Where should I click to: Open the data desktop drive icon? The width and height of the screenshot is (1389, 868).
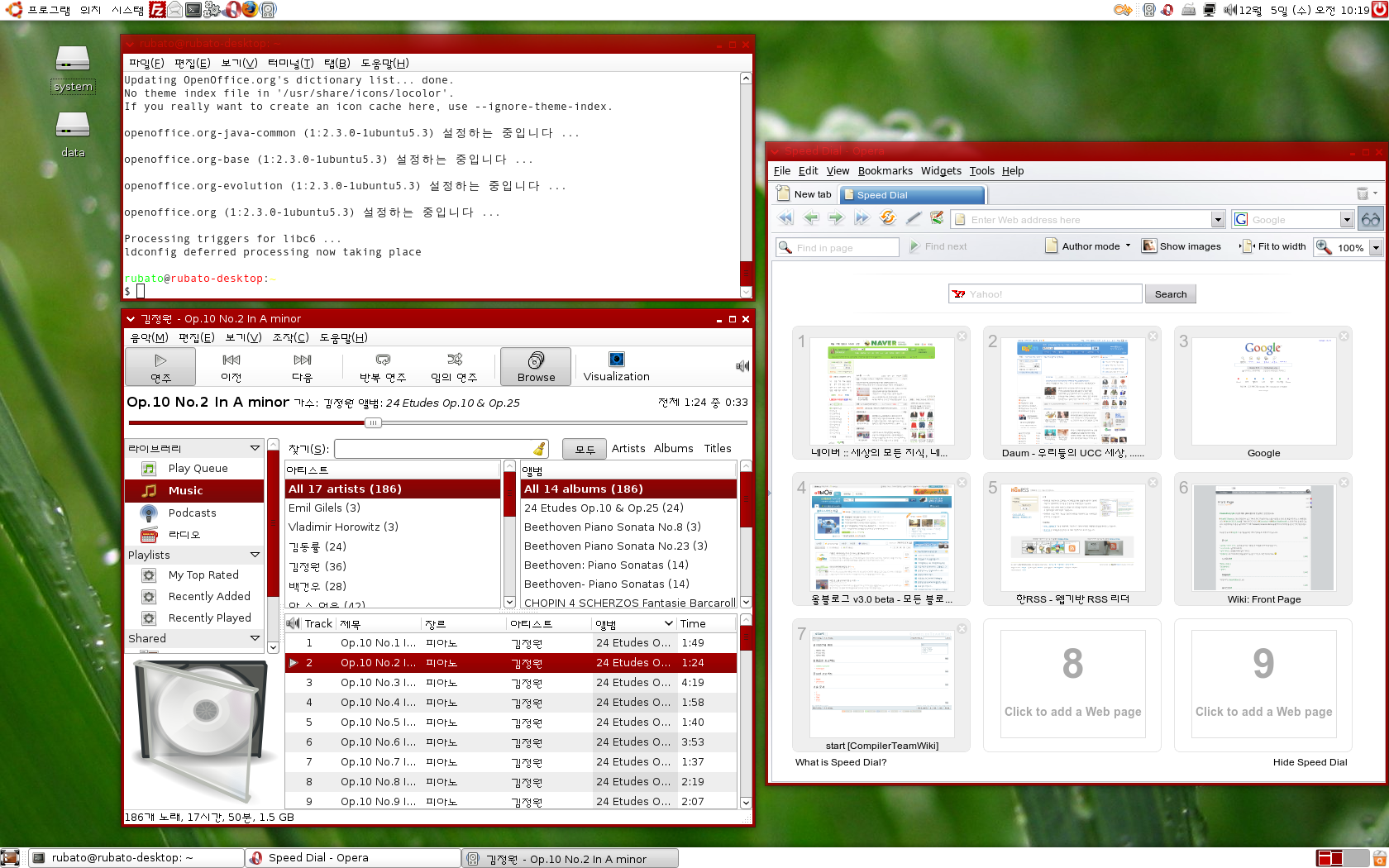point(73,135)
